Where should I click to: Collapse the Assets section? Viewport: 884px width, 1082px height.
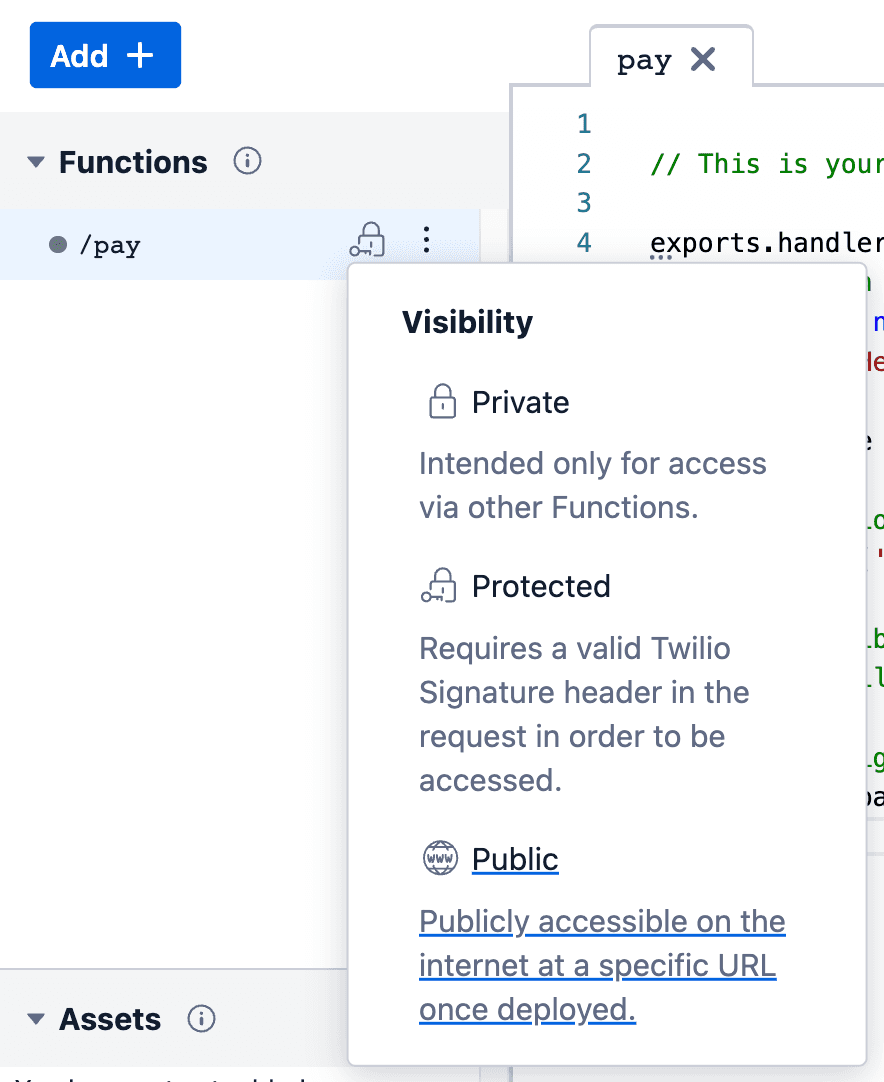coord(35,1019)
